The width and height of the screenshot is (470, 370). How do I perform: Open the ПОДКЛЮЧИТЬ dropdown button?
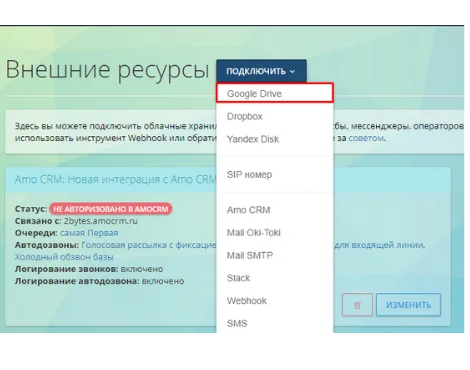261,71
